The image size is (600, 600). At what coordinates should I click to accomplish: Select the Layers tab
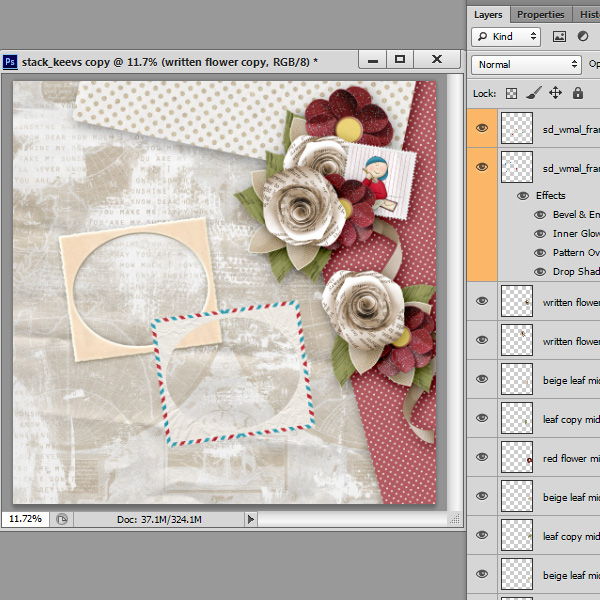coord(488,15)
